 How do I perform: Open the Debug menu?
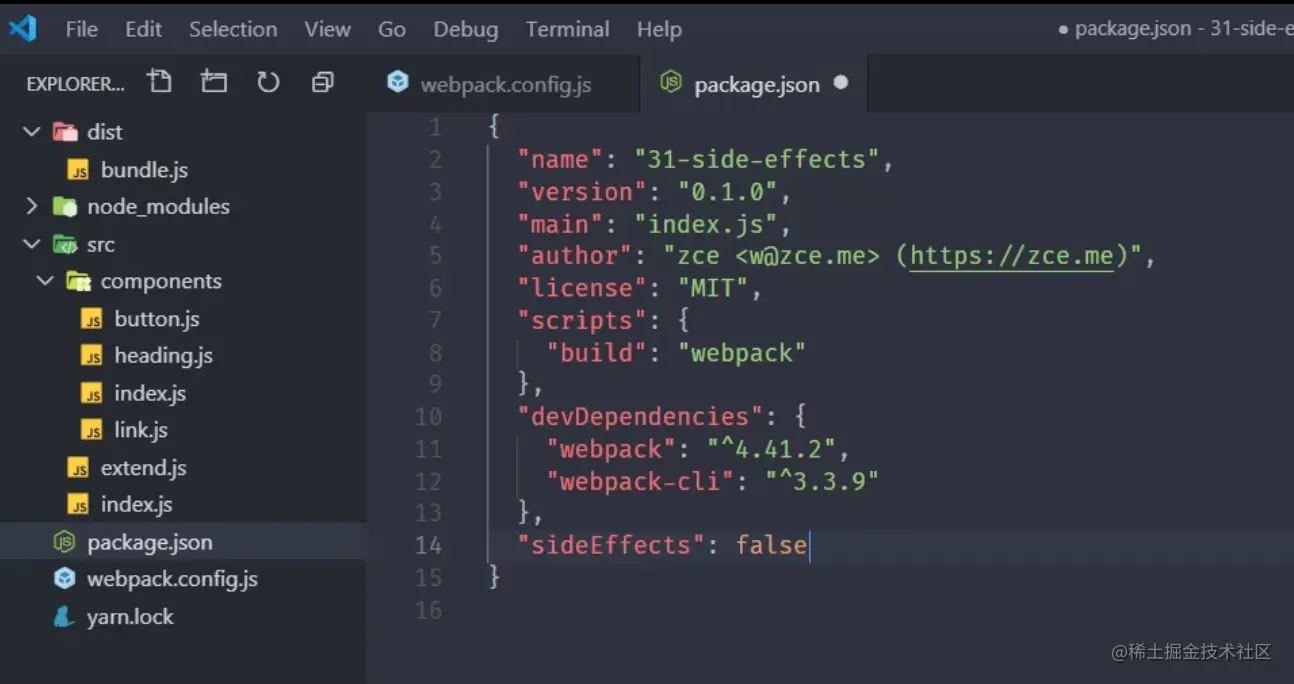466,29
